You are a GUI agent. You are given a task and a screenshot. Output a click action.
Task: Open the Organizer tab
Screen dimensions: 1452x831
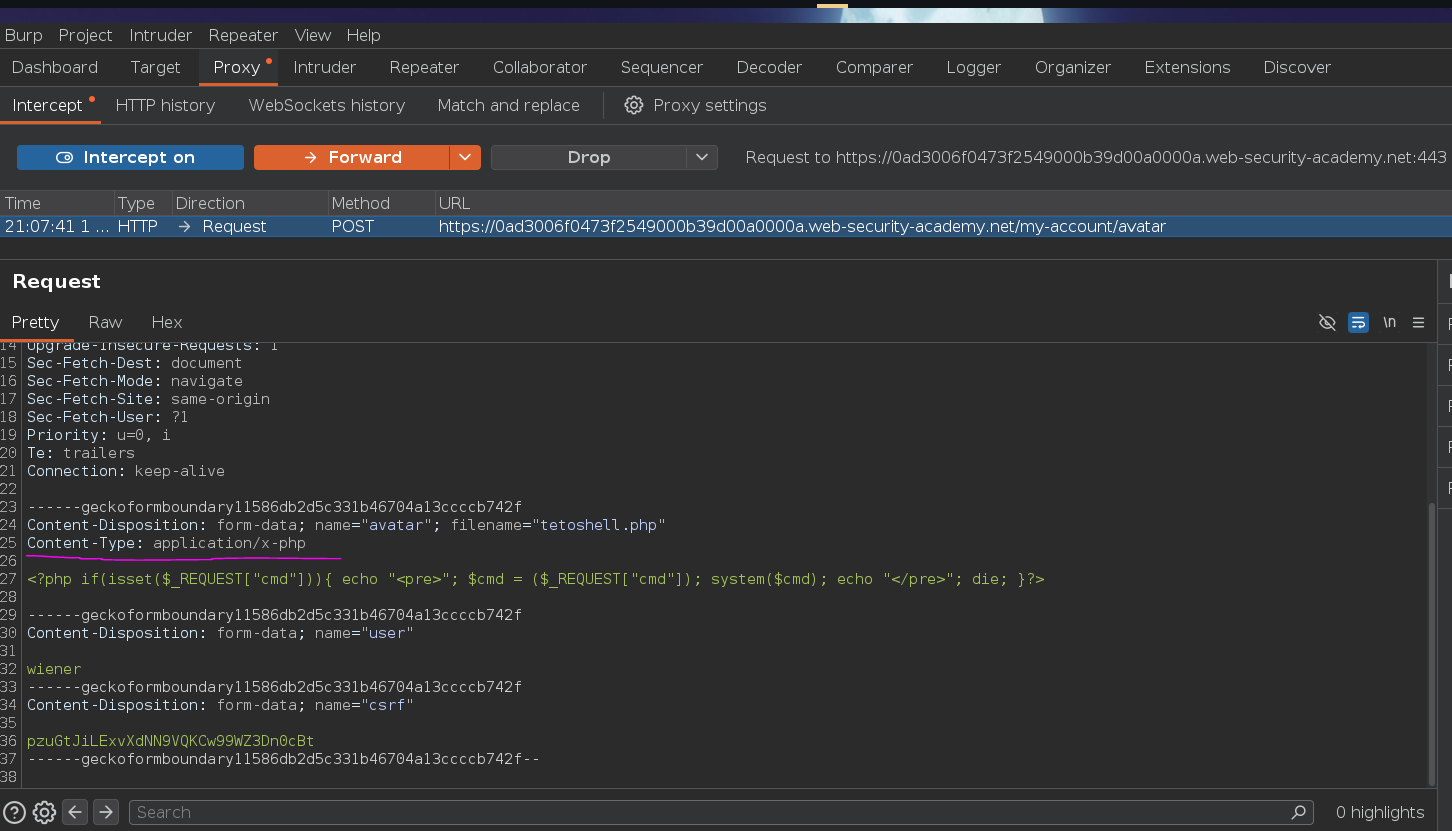(x=1073, y=67)
